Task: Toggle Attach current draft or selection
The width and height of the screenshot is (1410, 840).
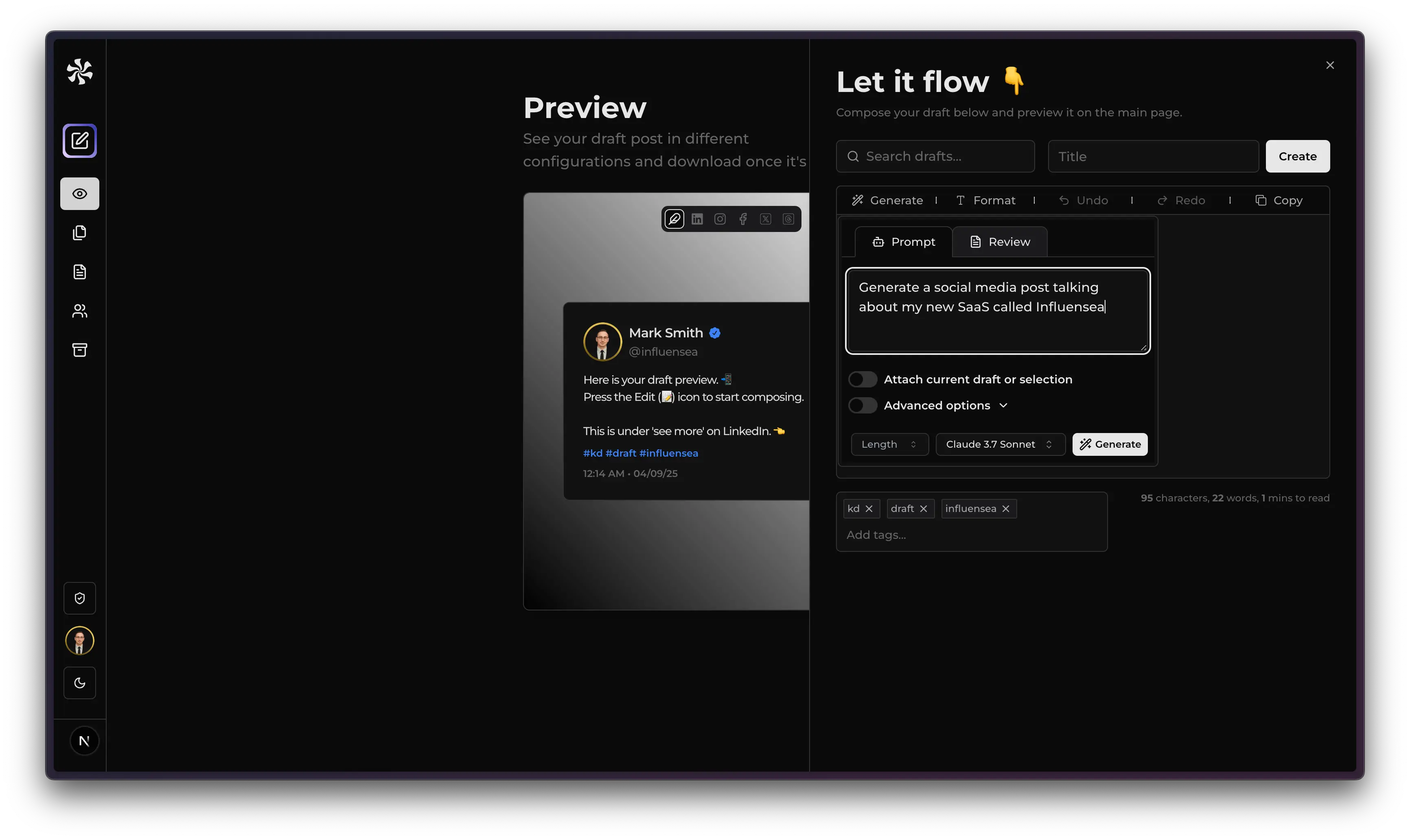Action: click(863, 380)
